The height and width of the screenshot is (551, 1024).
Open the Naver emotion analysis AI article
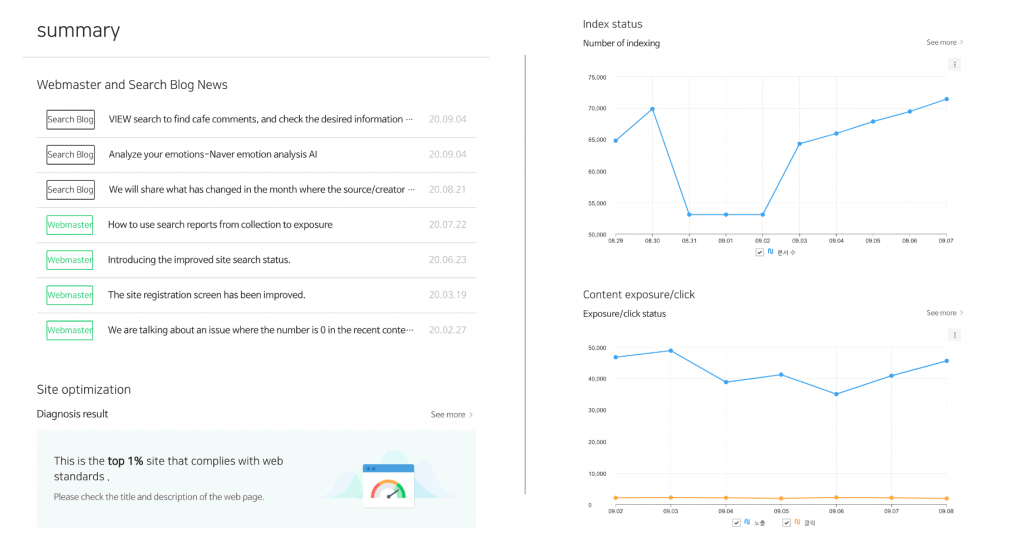coord(213,154)
